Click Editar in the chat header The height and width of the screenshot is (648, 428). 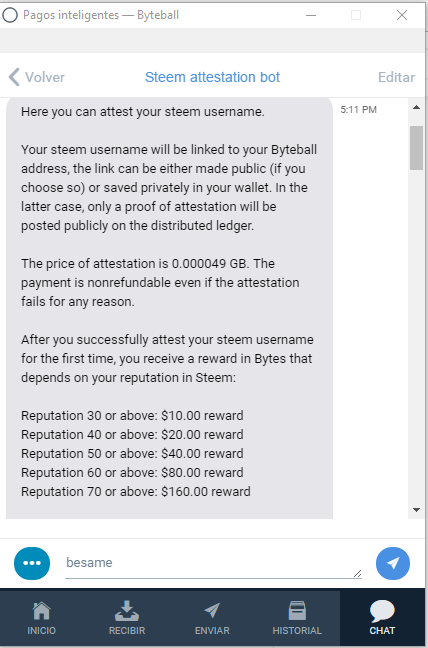point(396,77)
